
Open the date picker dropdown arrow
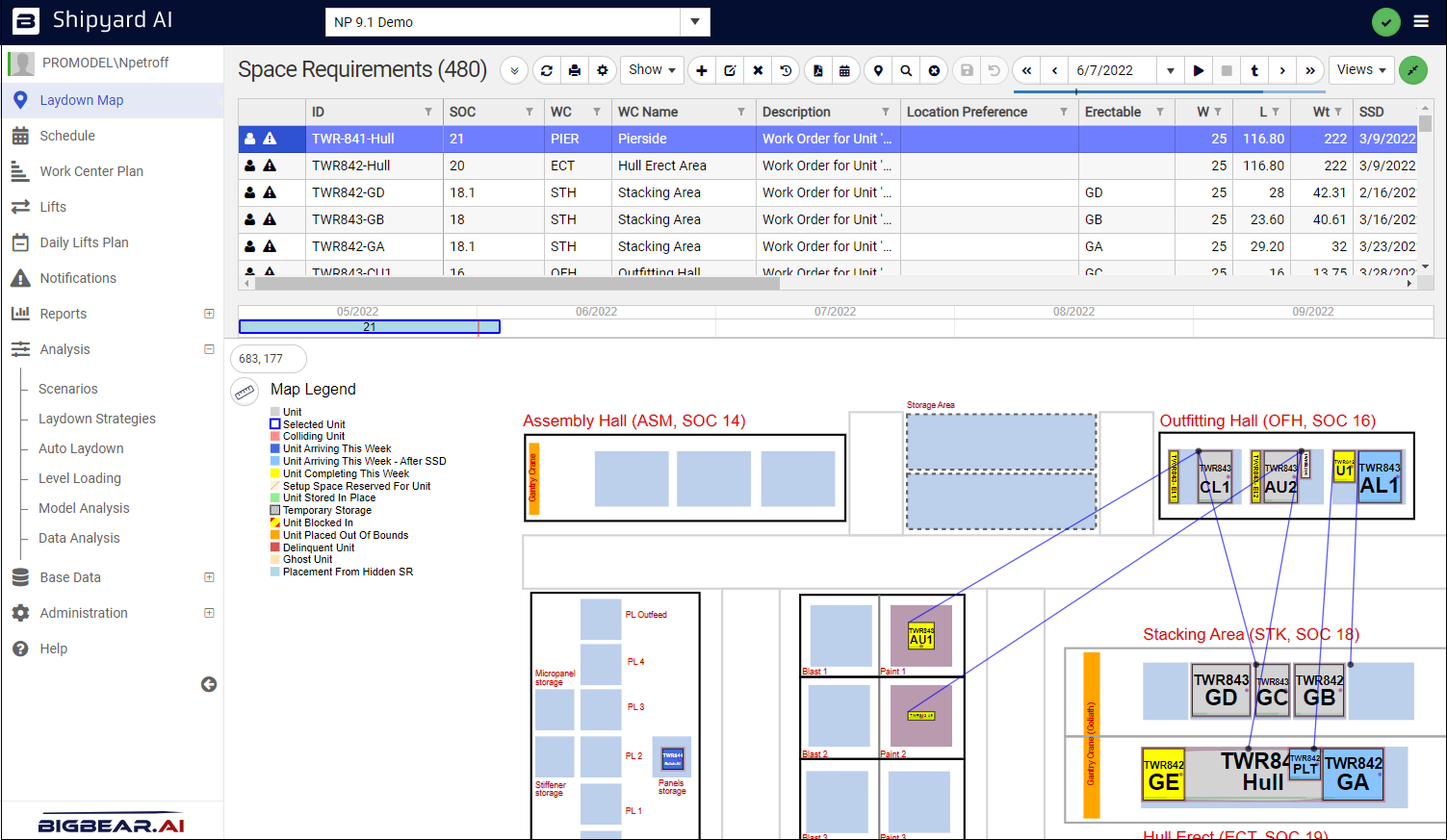tap(1171, 70)
